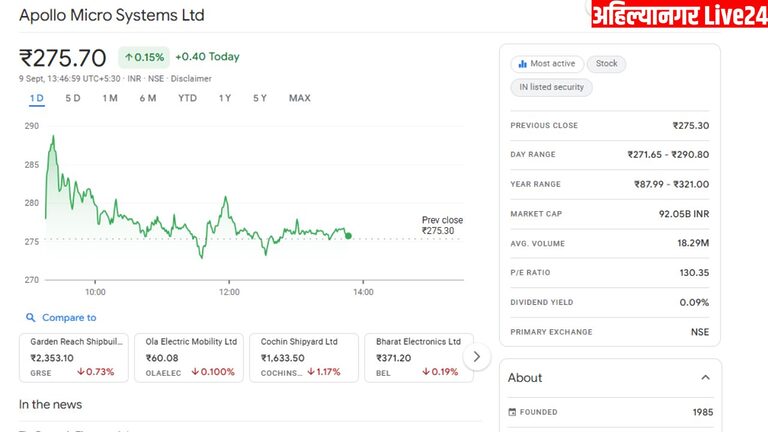Image resolution: width=768 pixels, height=432 pixels.
Task: Click the current price dot on chart
Action: 347,236
